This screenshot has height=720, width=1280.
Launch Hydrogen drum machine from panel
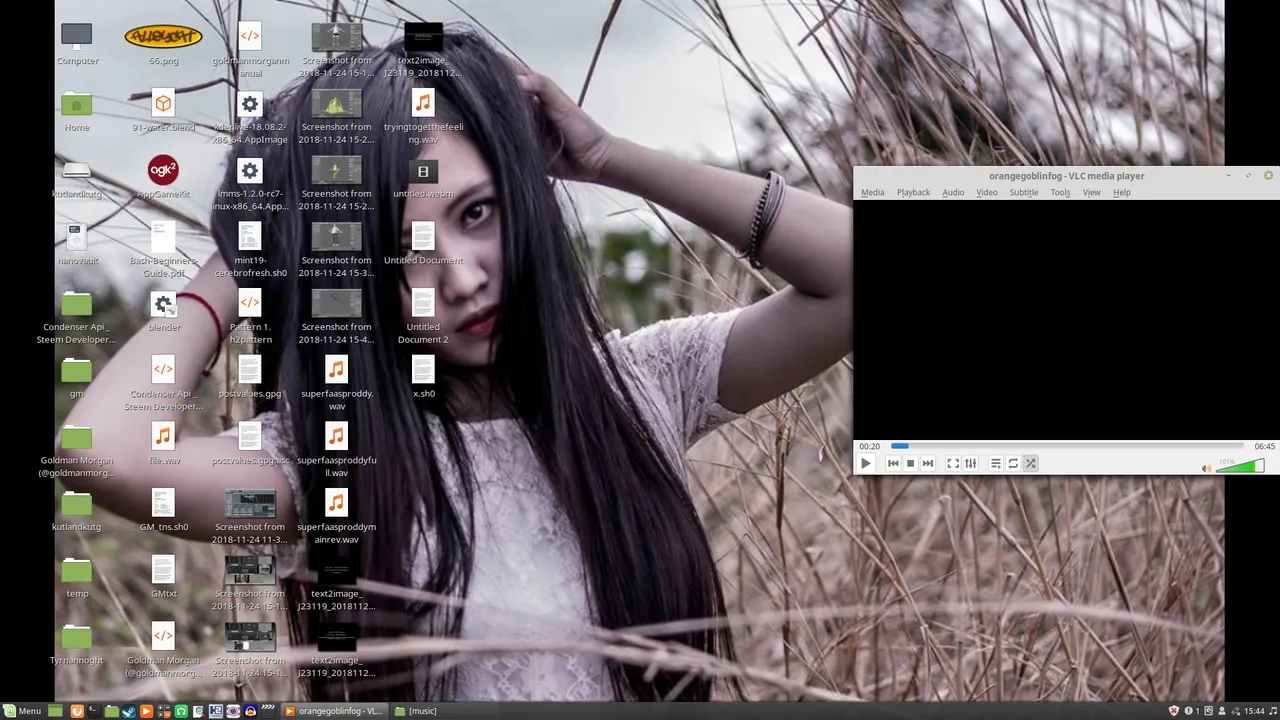pos(216,711)
